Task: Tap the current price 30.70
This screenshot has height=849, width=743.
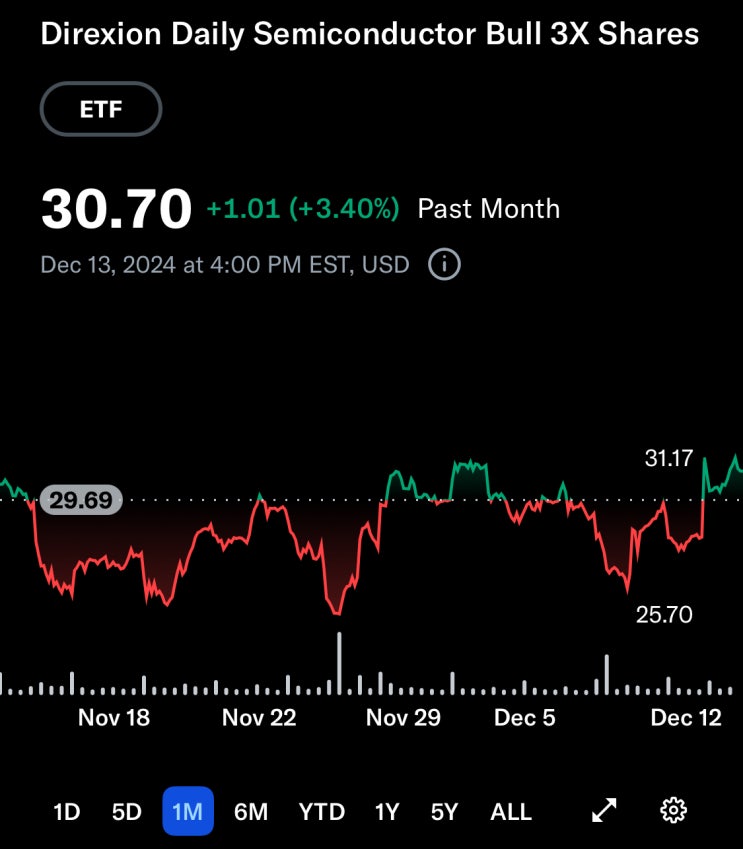Action: click(x=116, y=208)
